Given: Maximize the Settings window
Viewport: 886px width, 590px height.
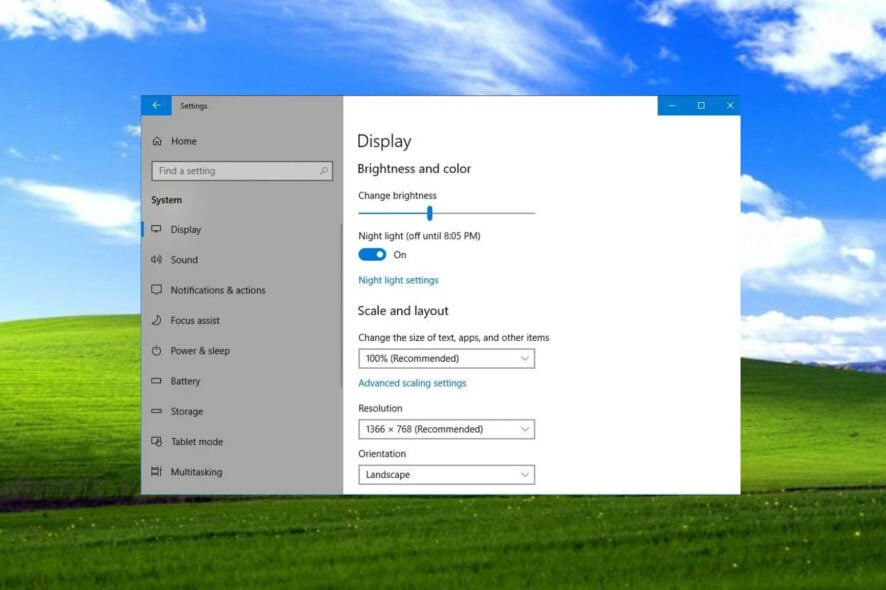Looking at the screenshot, I should click(701, 106).
